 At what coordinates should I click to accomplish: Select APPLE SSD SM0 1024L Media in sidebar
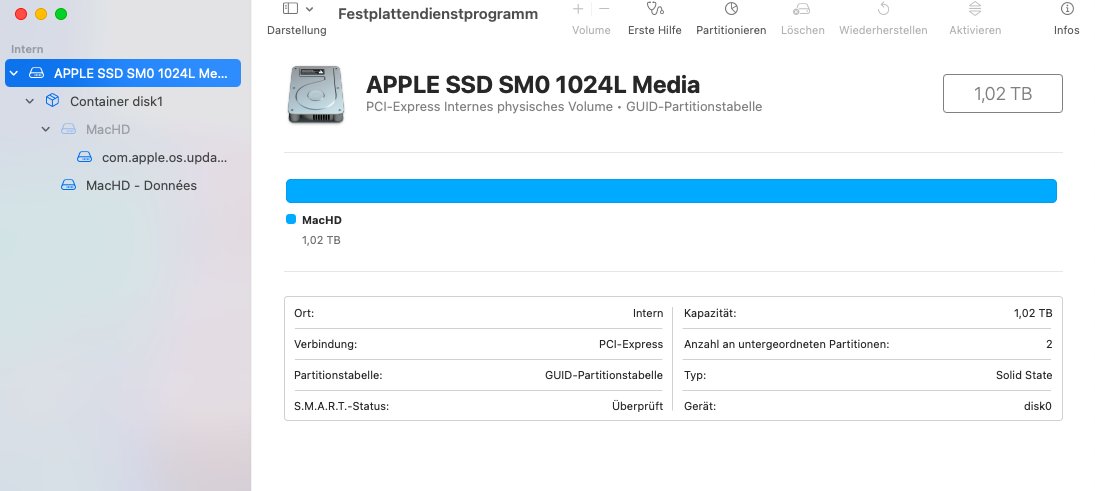point(123,73)
